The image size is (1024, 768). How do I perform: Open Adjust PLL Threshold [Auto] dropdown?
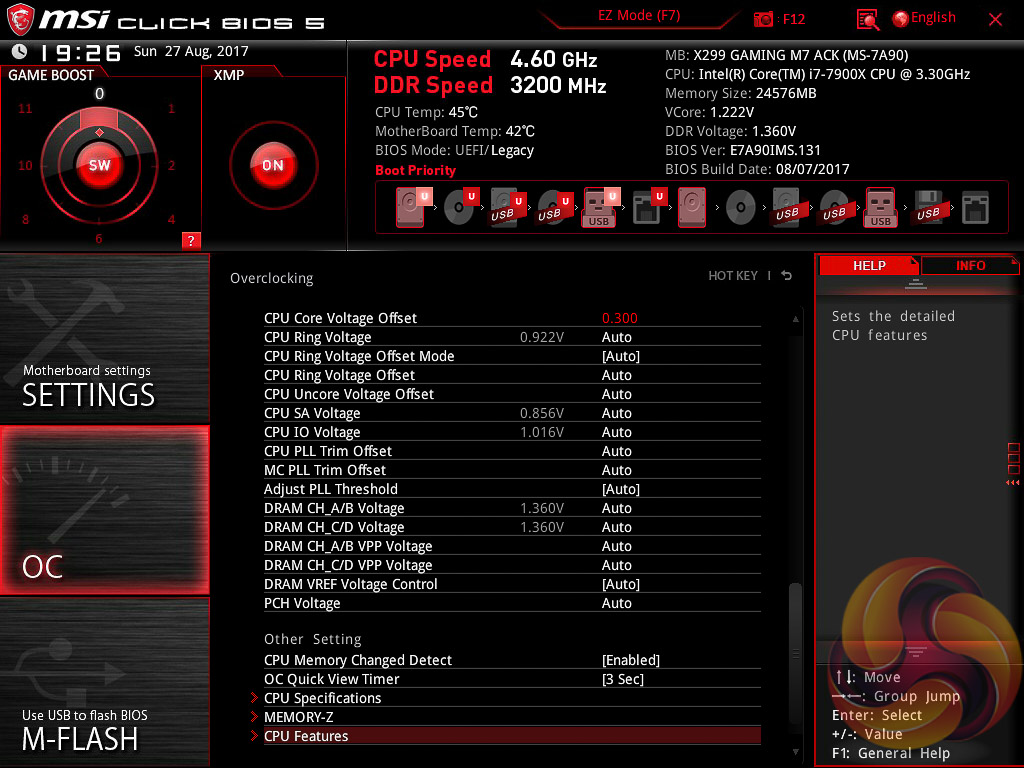coord(620,489)
